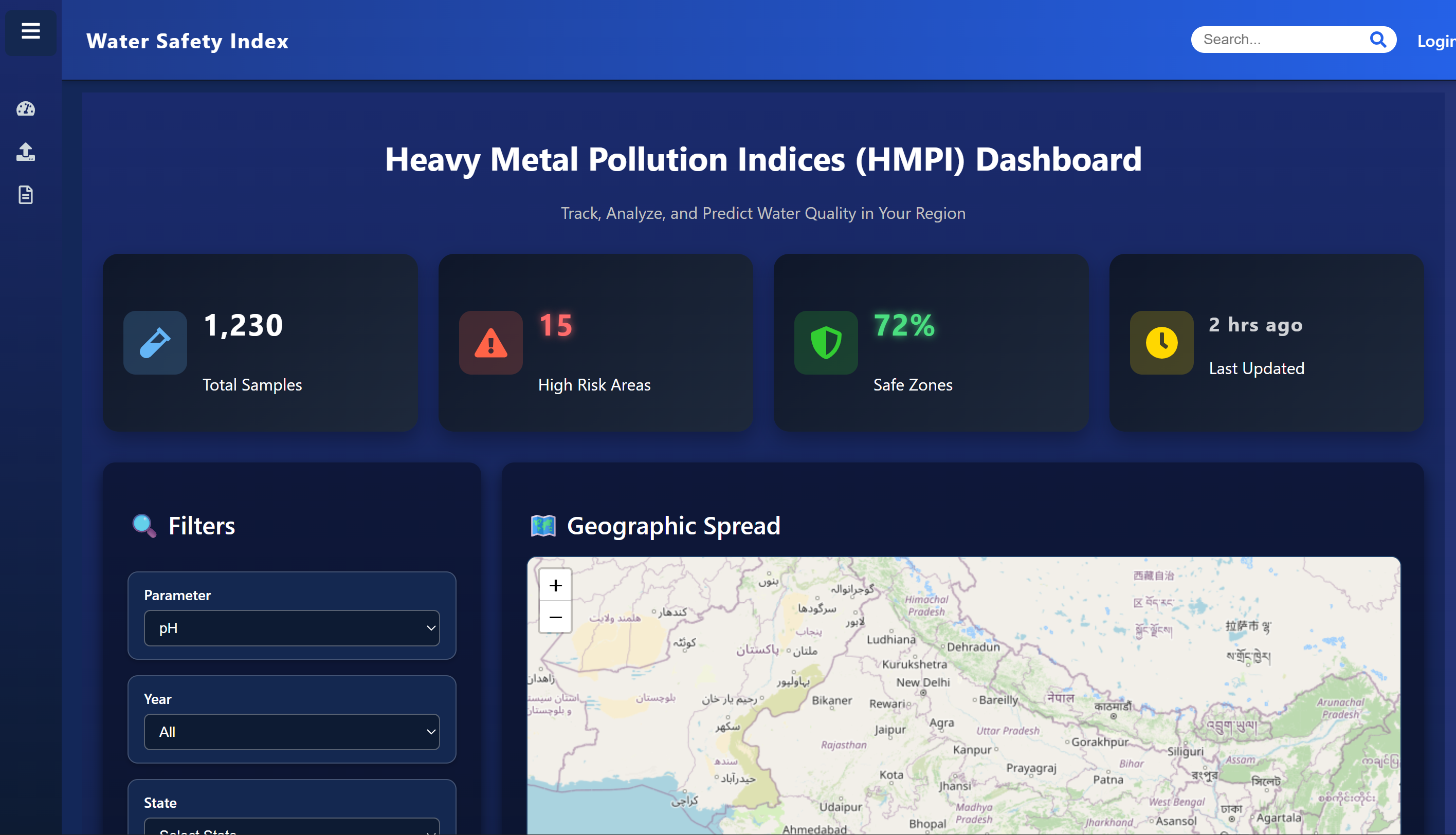The width and height of the screenshot is (1456, 835).
Task: Open the reports document sidebar icon
Action: point(26,195)
